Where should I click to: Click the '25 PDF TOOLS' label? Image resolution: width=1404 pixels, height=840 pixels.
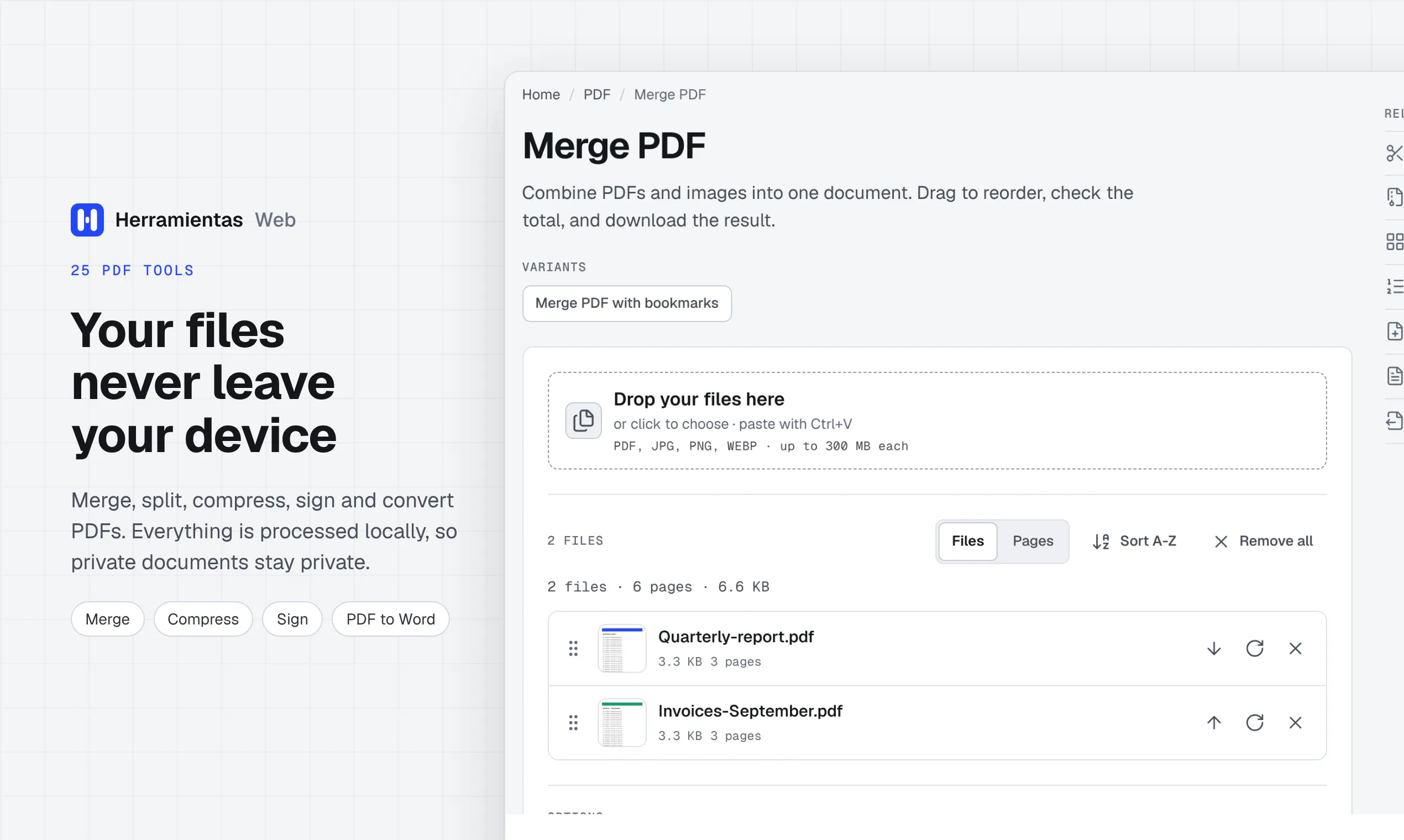pyautogui.click(x=133, y=270)
